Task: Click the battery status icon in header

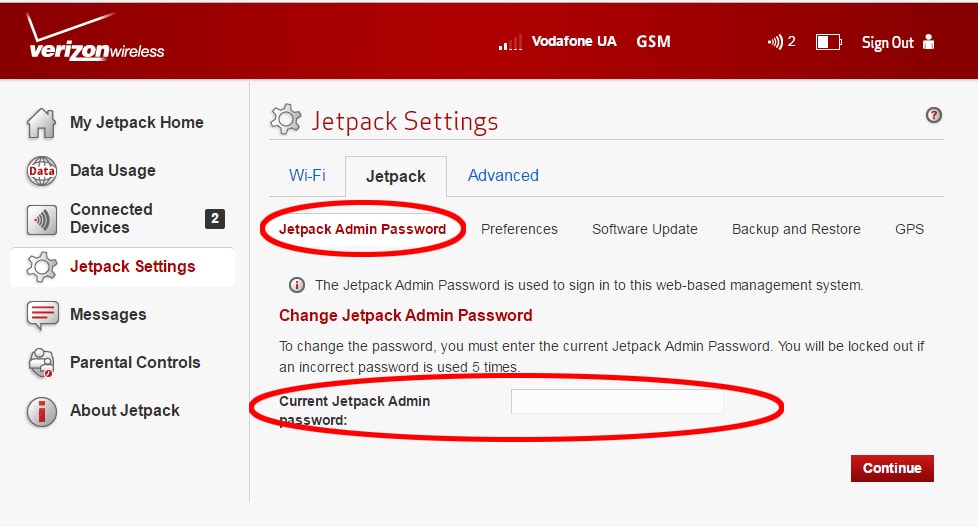Action: 828,42
